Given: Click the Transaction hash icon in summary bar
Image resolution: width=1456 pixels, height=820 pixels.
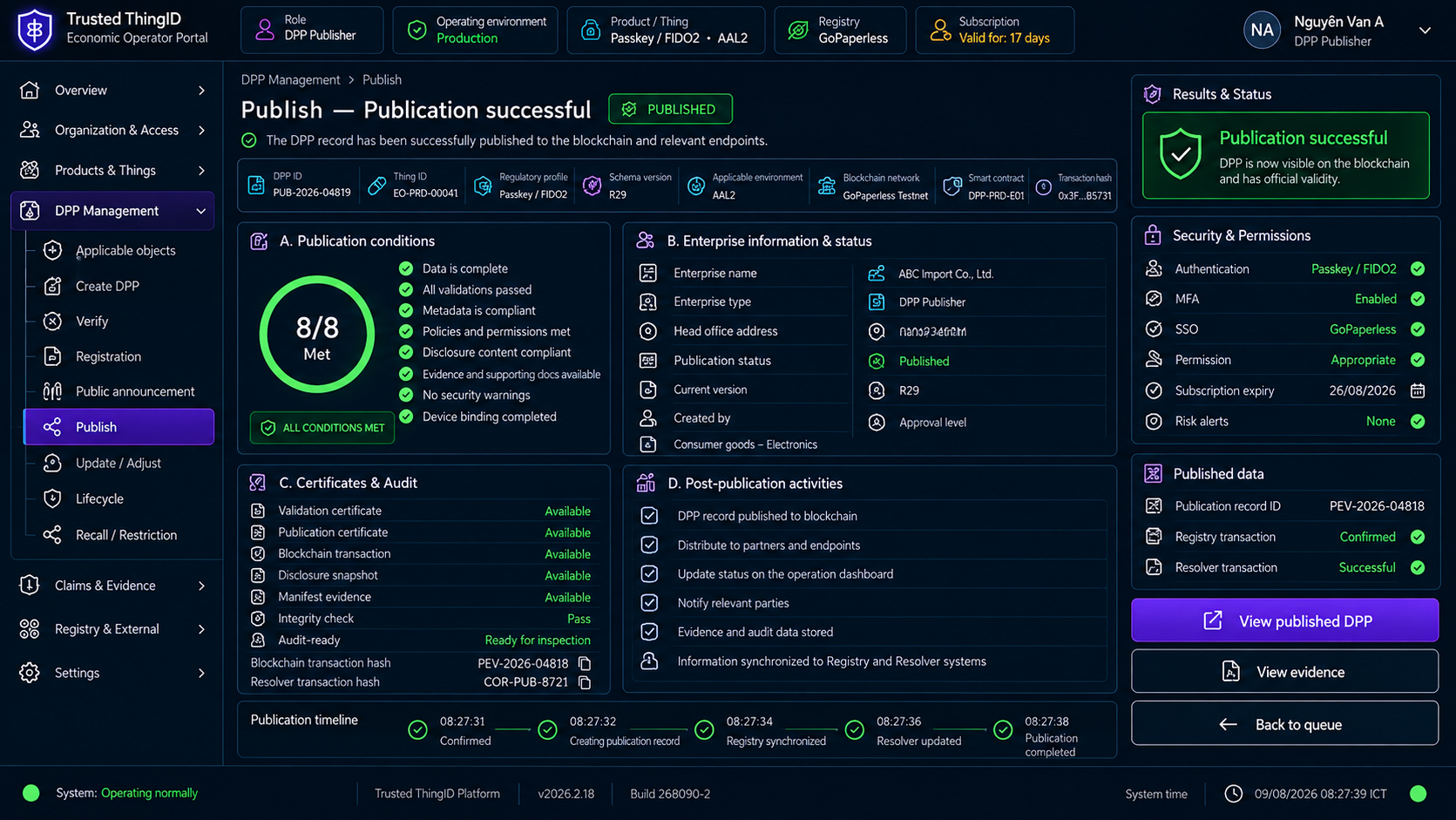Looking at the screenshot, I should pos(1043,186).
